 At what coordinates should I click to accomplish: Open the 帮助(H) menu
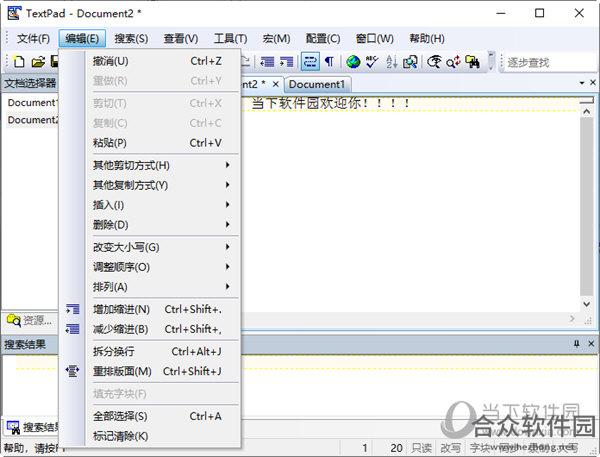[x=427, y=39]
